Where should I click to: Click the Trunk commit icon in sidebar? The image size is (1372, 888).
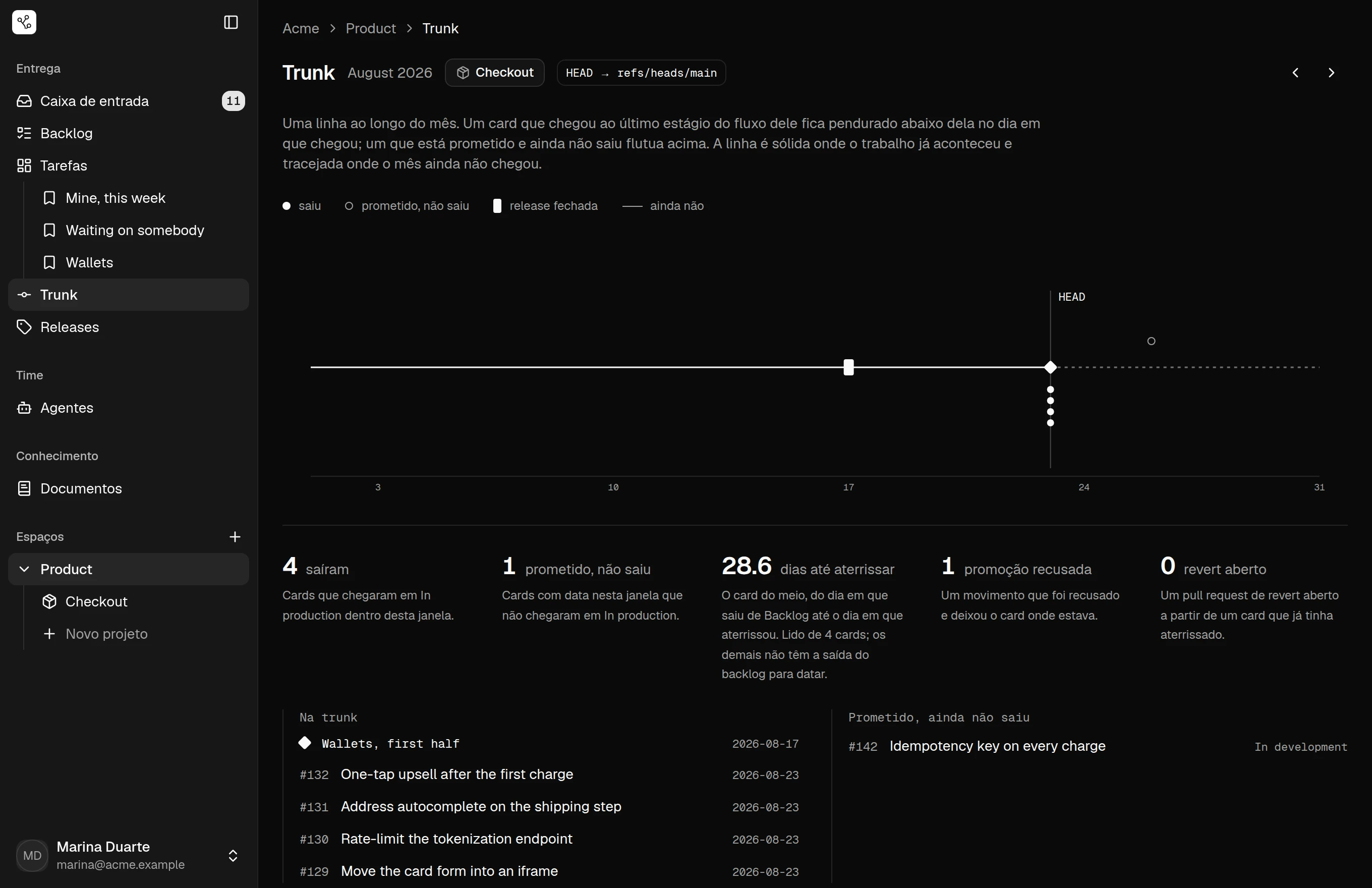(24, 295)
